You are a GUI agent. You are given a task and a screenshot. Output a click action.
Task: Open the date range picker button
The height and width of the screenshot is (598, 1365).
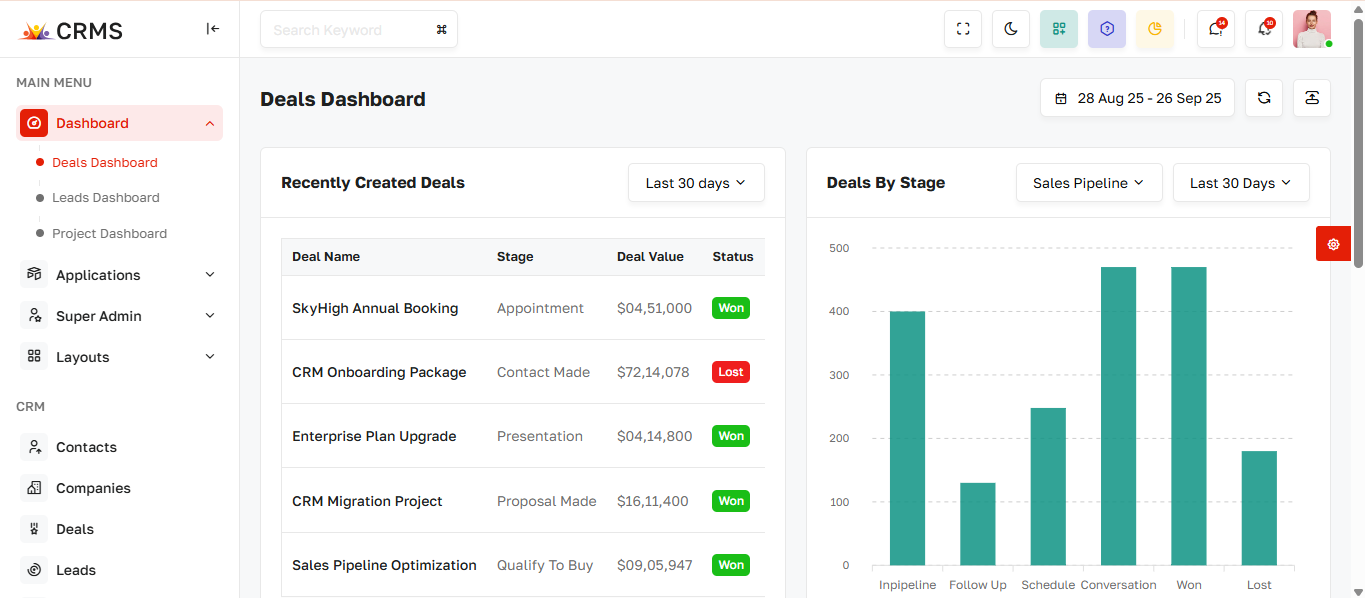[1137, 98]
